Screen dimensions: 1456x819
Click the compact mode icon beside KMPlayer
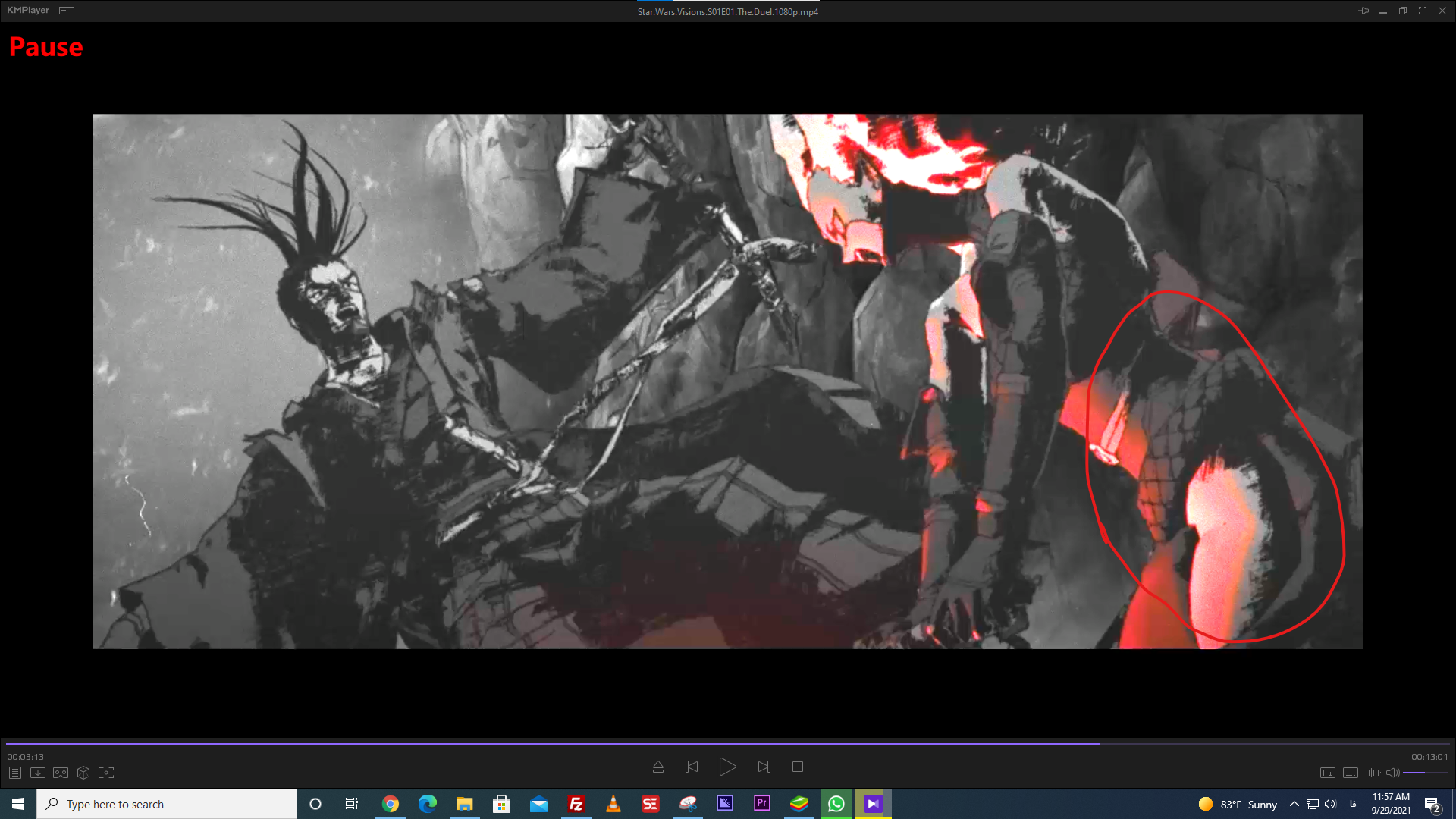point(67,11)
